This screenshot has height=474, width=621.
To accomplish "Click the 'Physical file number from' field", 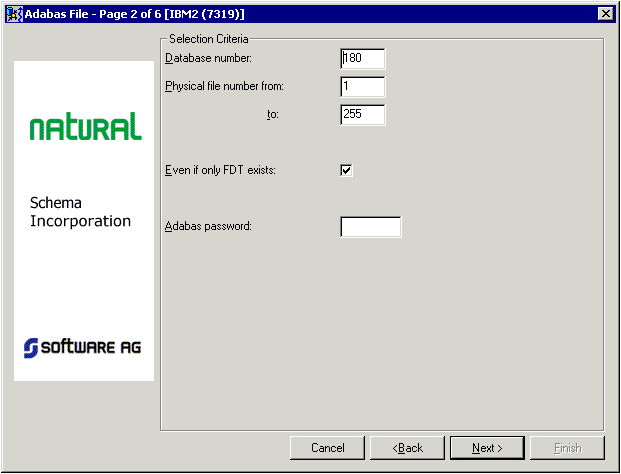I will pos(362,87).
